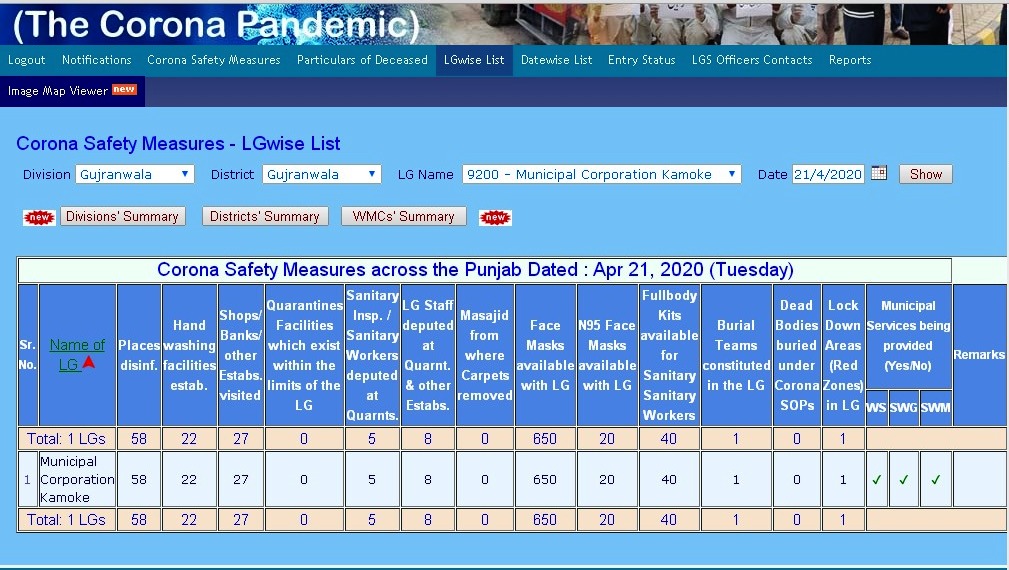The image size is (1009, 570).
Task: Click the N95 Face Masks header
Action: tap(607, 355)
